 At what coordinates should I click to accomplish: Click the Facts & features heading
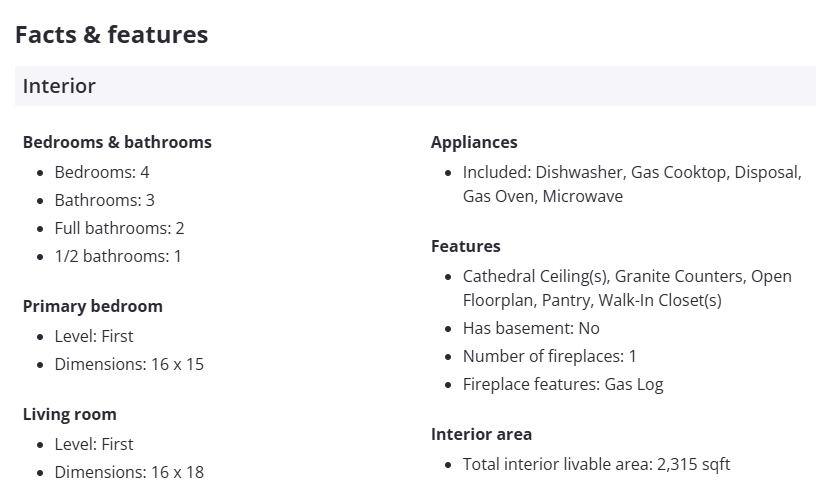click(x=111, y=35)
